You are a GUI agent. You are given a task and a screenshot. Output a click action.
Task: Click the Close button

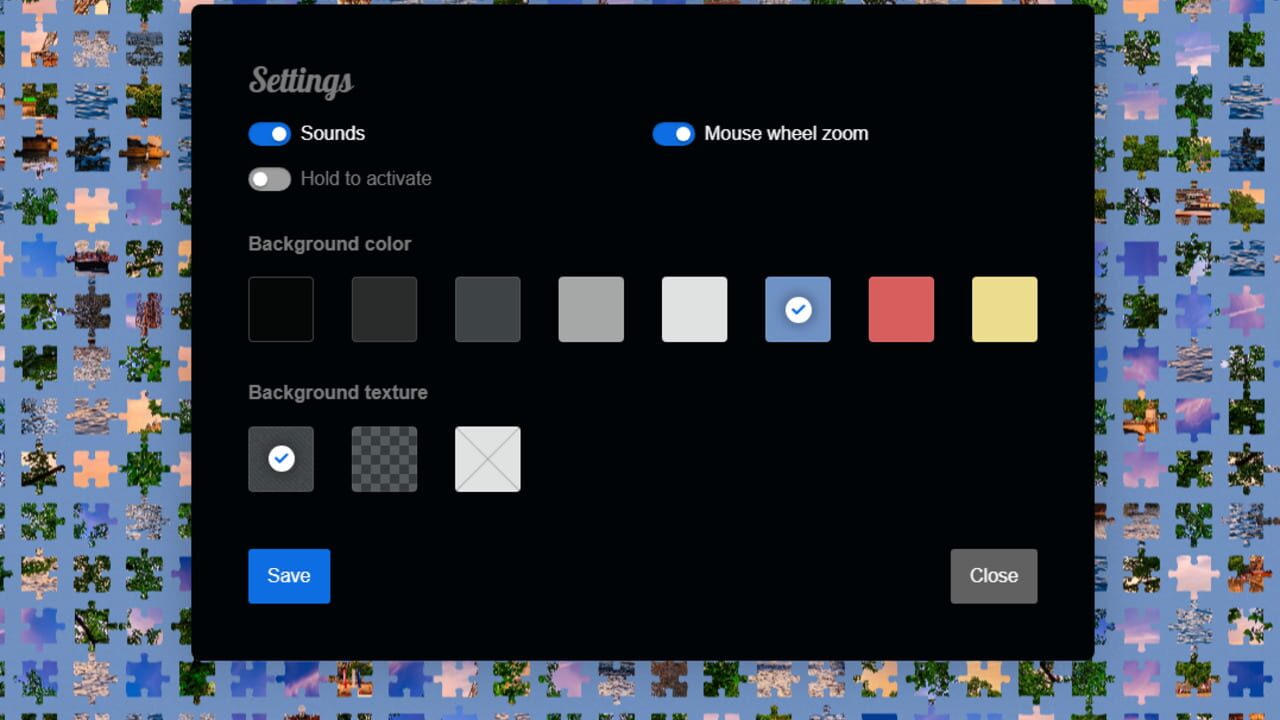pyautogui.click(x=994, y=576)
